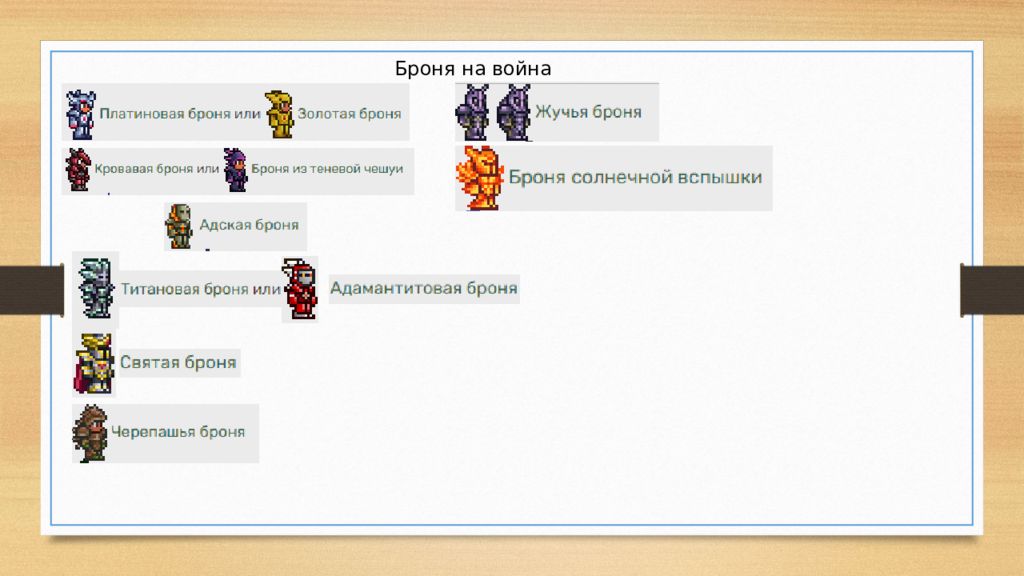The width and height of the screenshot is (1024, 576).
Task: Click the slide title 'Броня на война'
Action: (x=473, y=69)
